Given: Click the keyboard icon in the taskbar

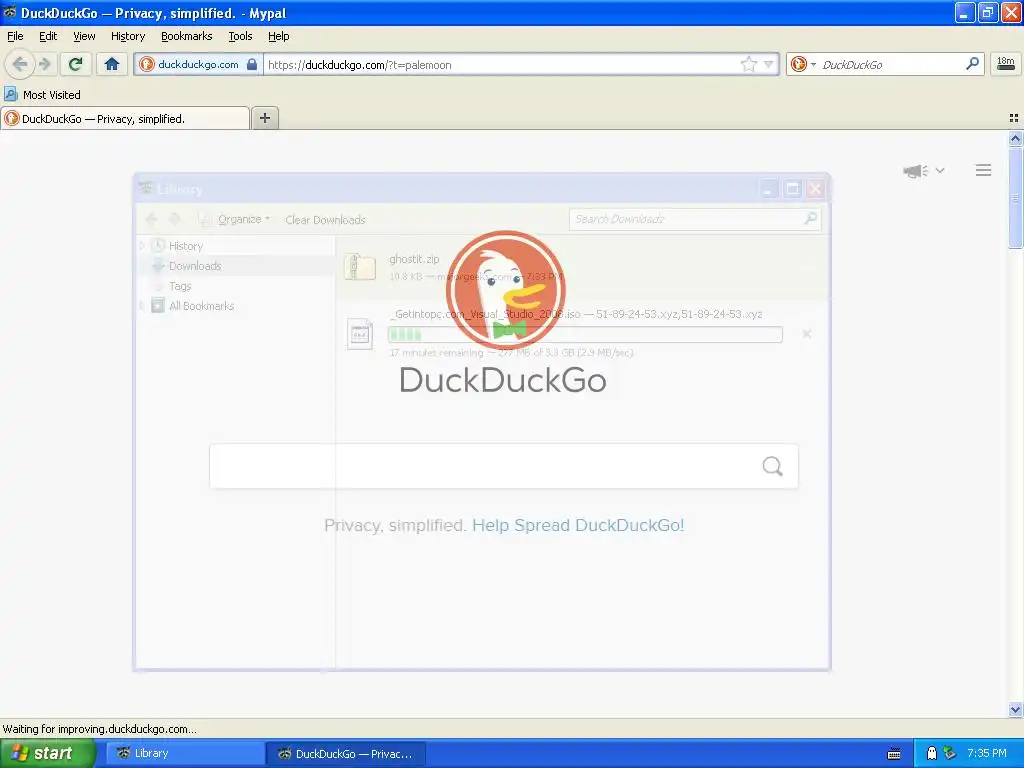Looking at the screenshot, I should [894, 754].
